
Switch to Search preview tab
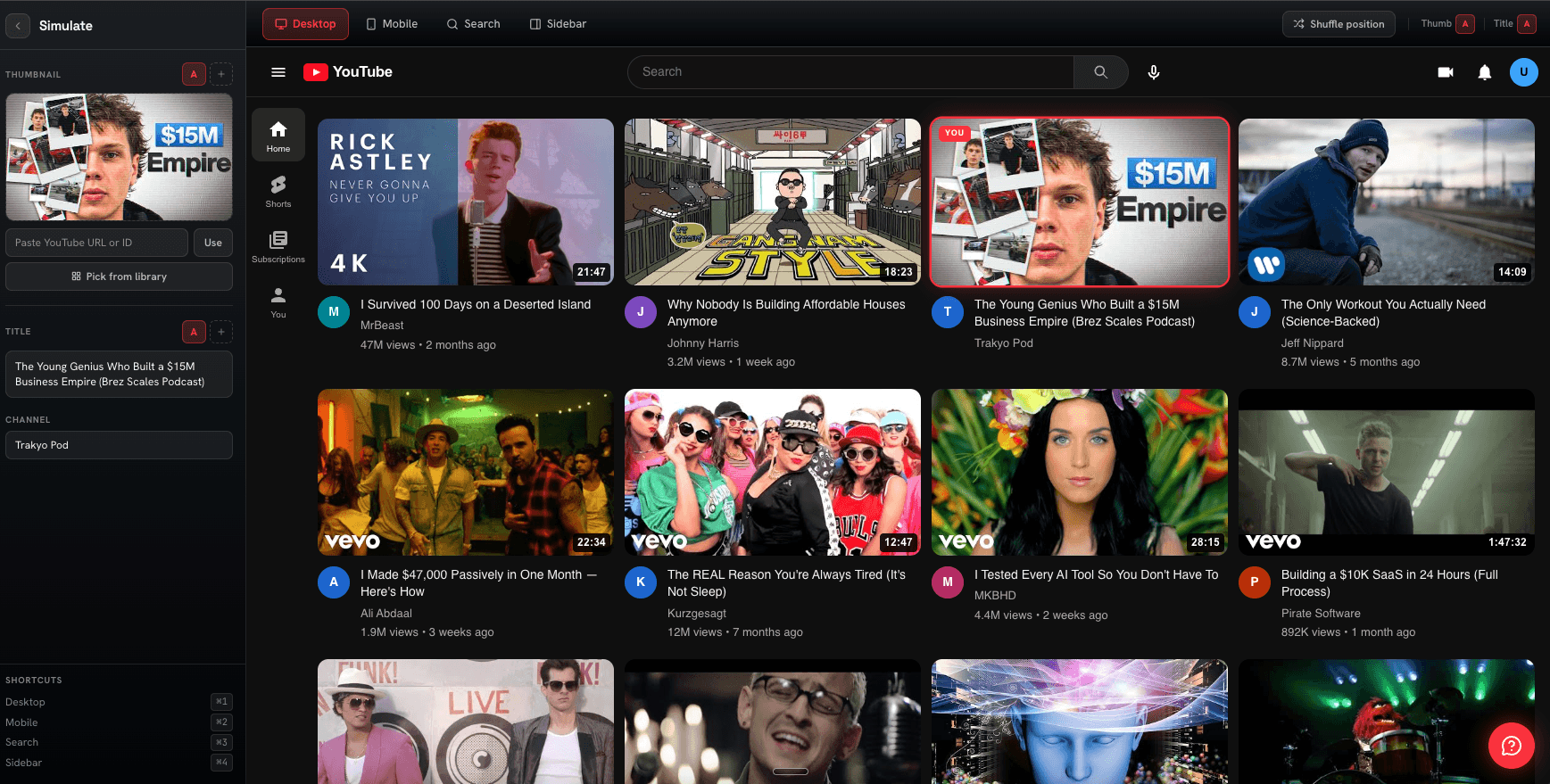click(x=474, y=24)
